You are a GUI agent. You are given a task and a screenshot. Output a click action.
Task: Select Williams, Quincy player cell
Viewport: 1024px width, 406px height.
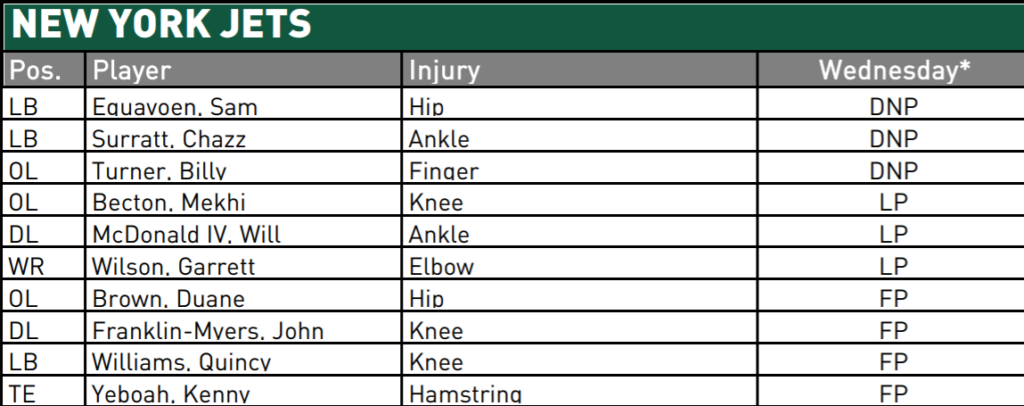pyautogui.click(x=181, y=363)
